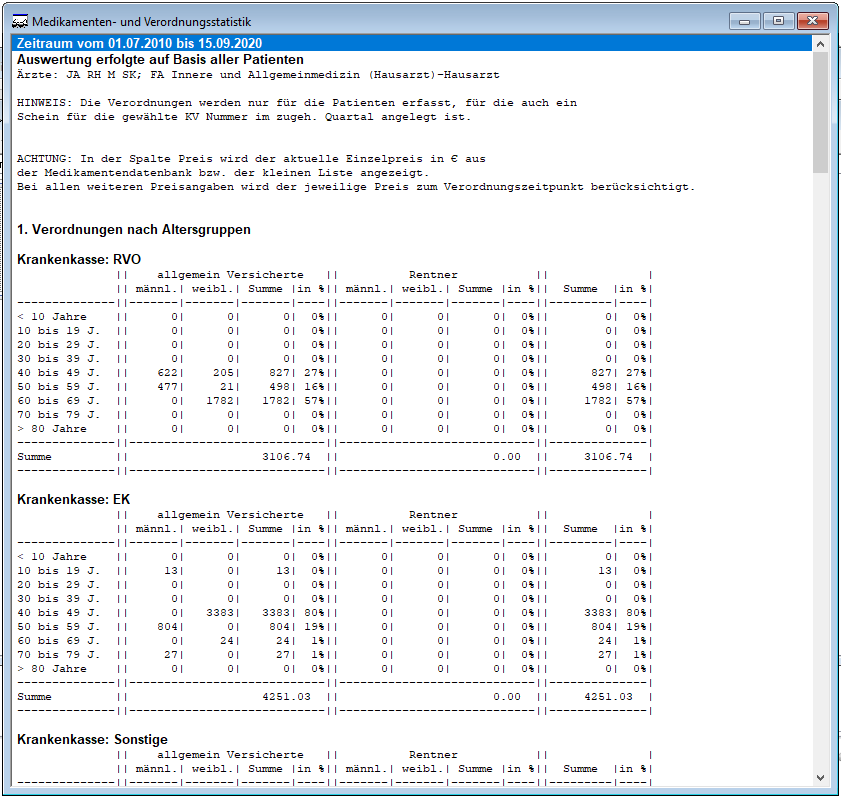Click '50 bis 59 J.' row label in RVO table

[x=58, y=387]
